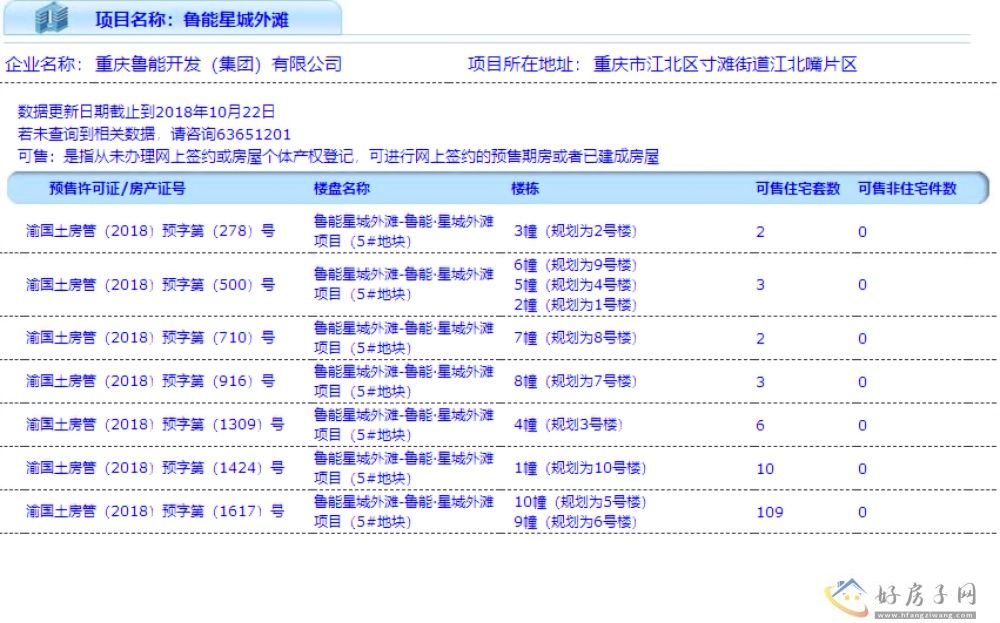
Task: Click the update date line 2018年10月22日
Action: click(x=146, y=112)
